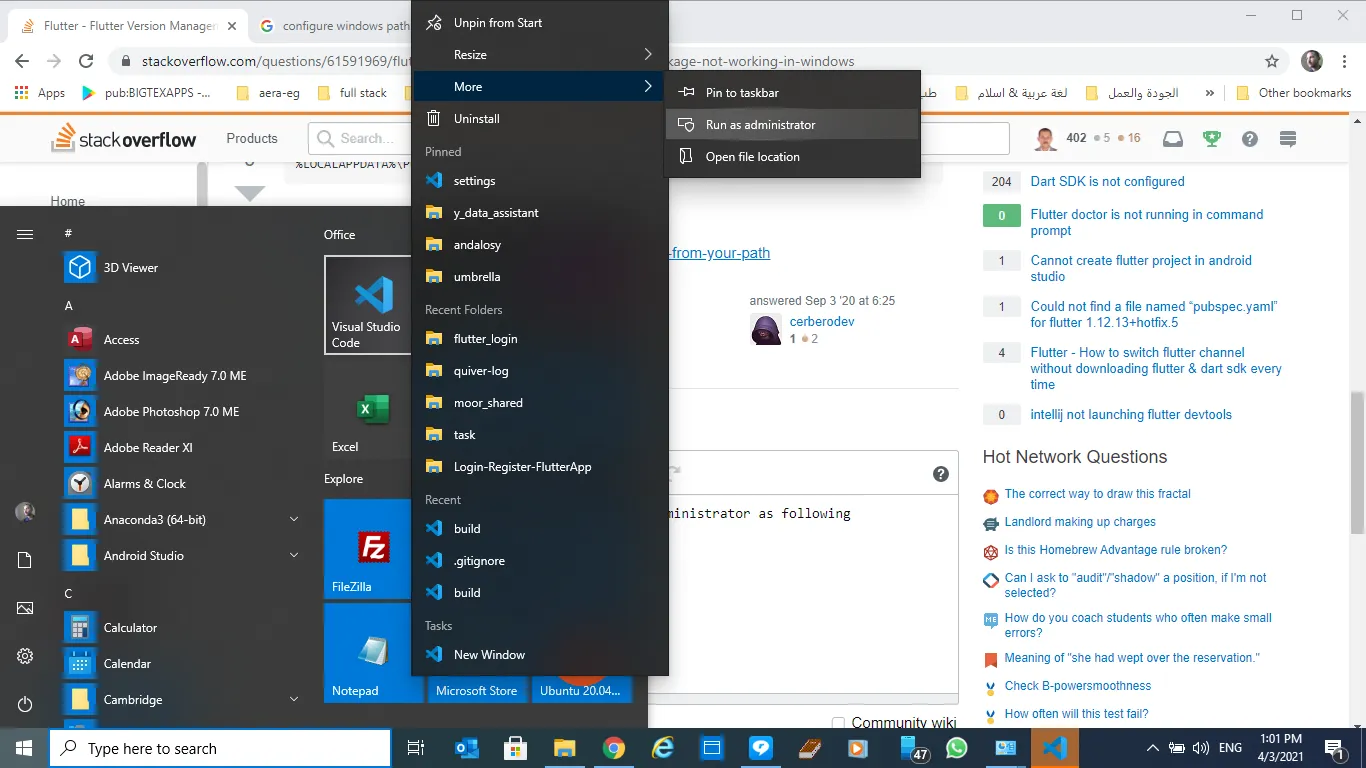Open 3D Viewer from the Start app list
The image size is (1366, 768).
click(180, 268)
